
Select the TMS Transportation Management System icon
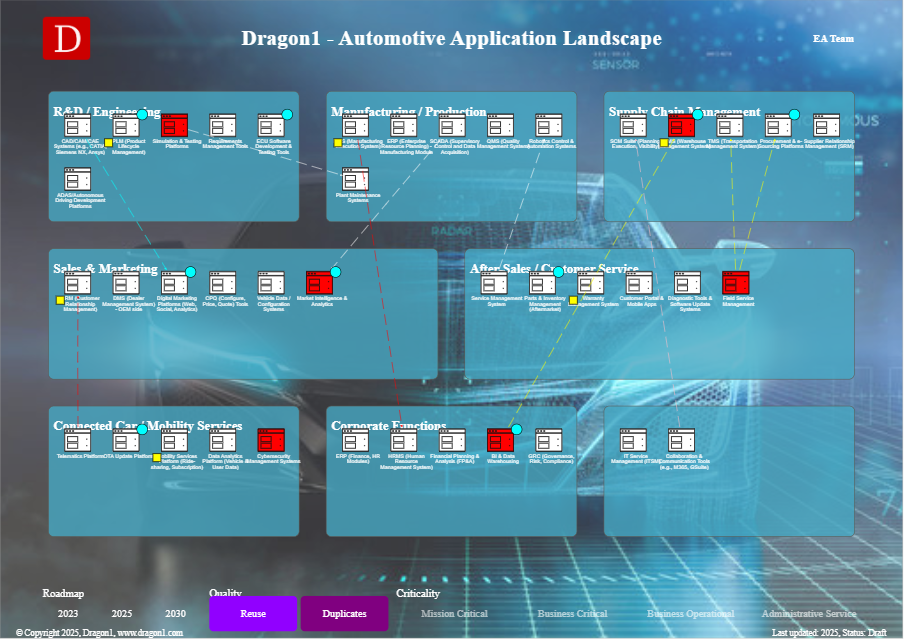pos(730,125)
